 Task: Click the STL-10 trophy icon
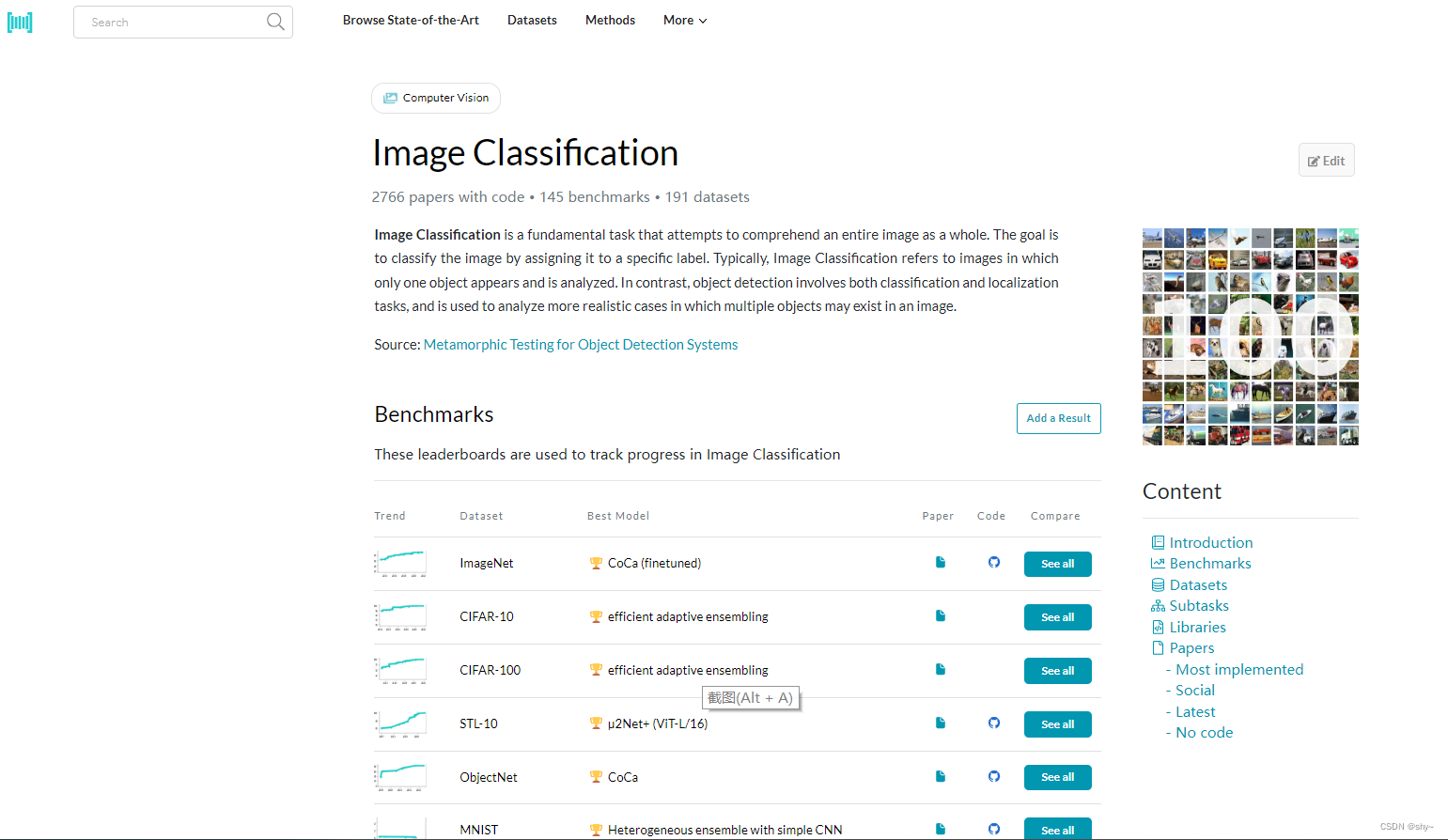596,723
